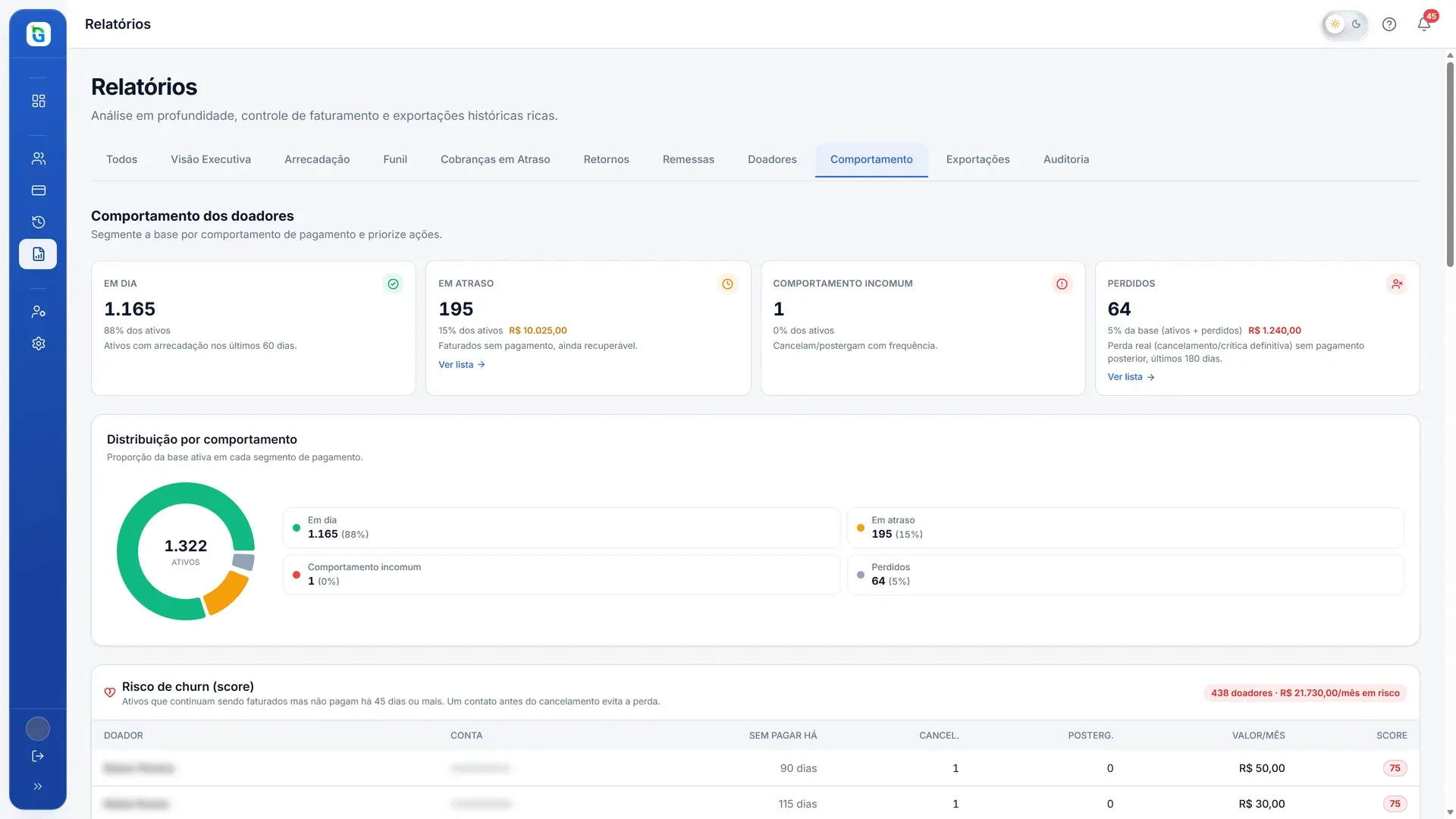Image resolution: width=1456 pixels, height=819 pixels.
Task: Click the page vertical scrollbar thumb
Action: [x=1450, y=164]
